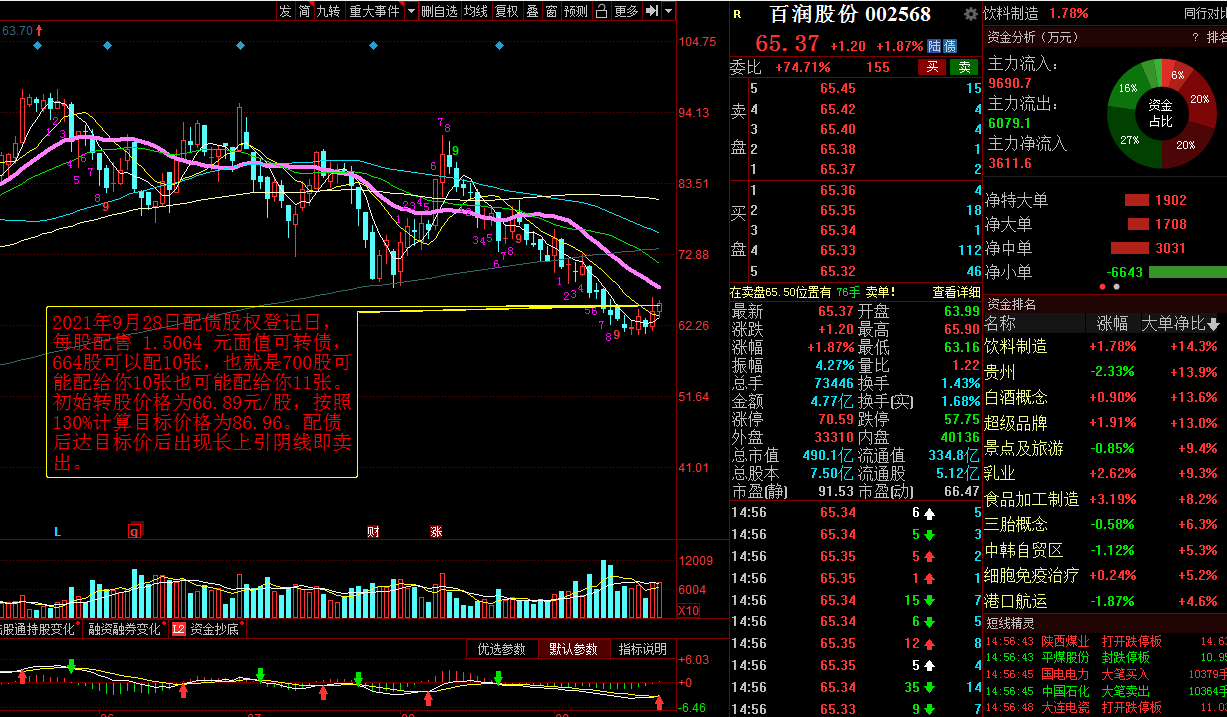Click the blue L marker on chart
This screenshot has height=717, width=1227.
pyautogui.click(x=57, y=532)
